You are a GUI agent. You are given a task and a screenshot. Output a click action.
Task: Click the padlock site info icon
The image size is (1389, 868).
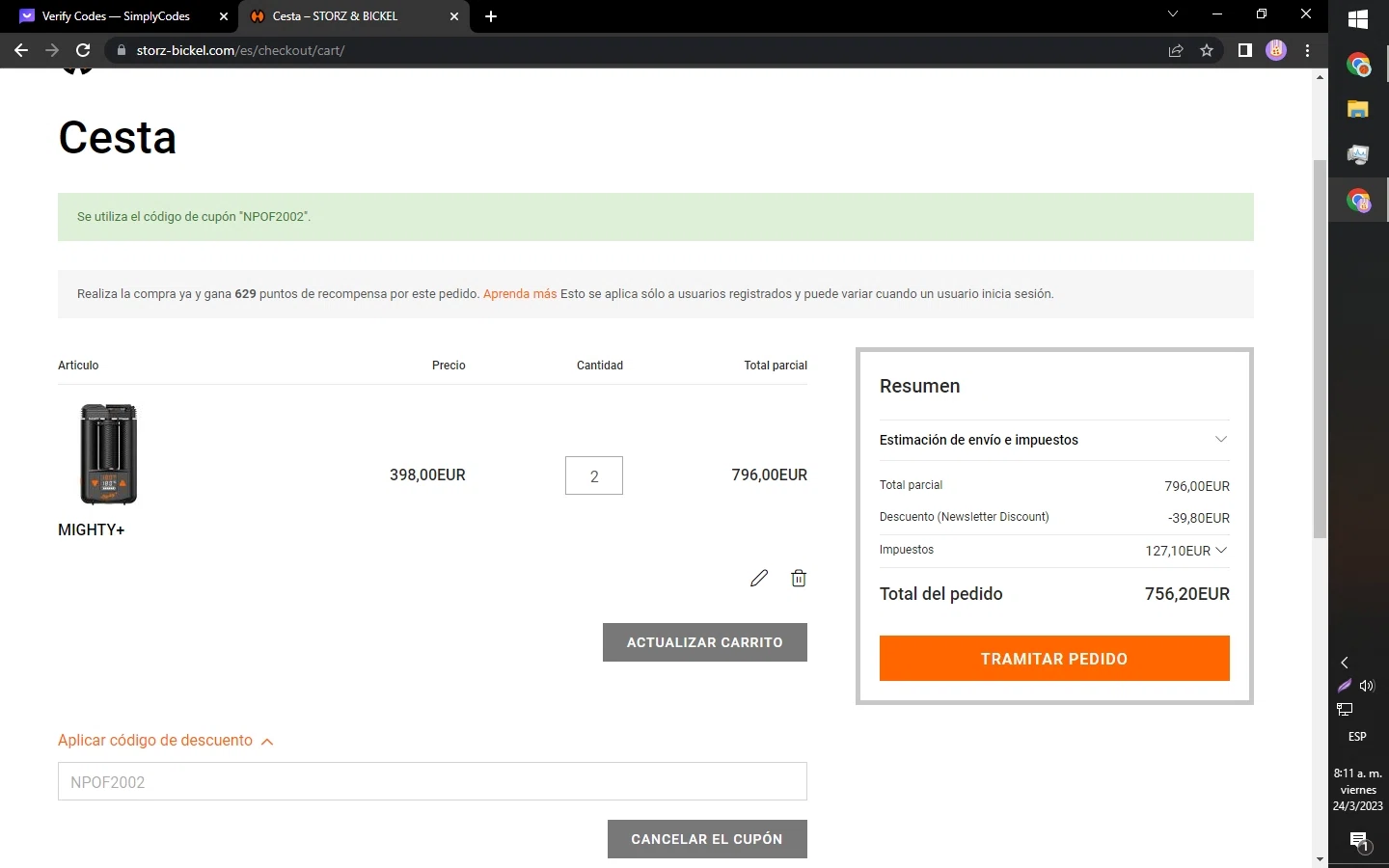[122, 50]
